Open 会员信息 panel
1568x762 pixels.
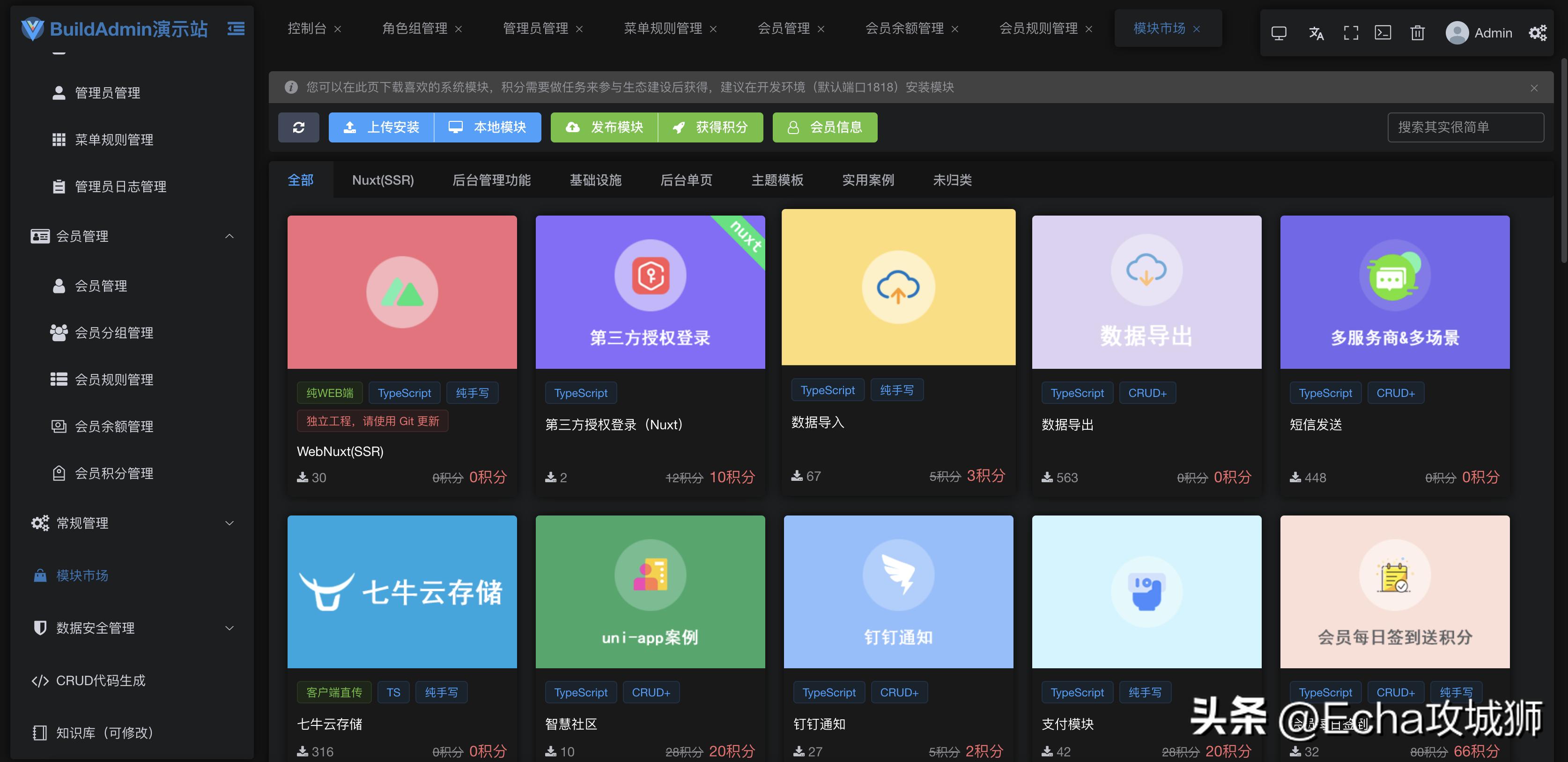click(x=825, y=127)
